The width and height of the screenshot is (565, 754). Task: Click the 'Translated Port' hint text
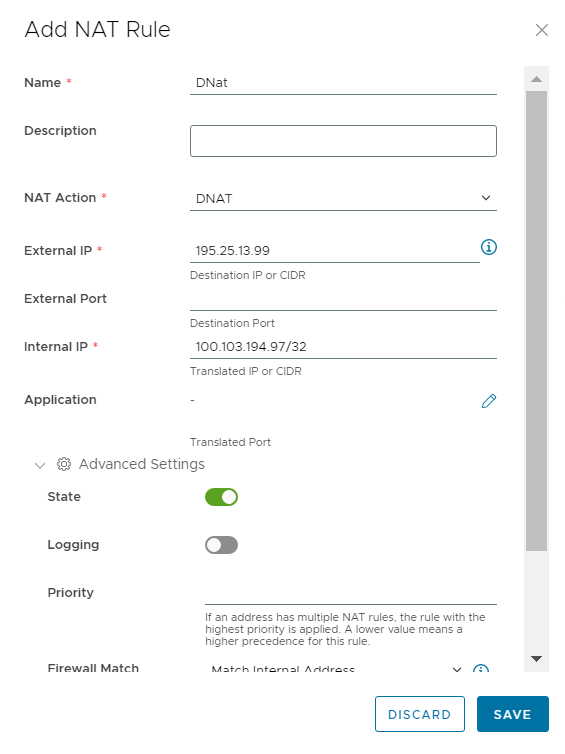point(230,442)
